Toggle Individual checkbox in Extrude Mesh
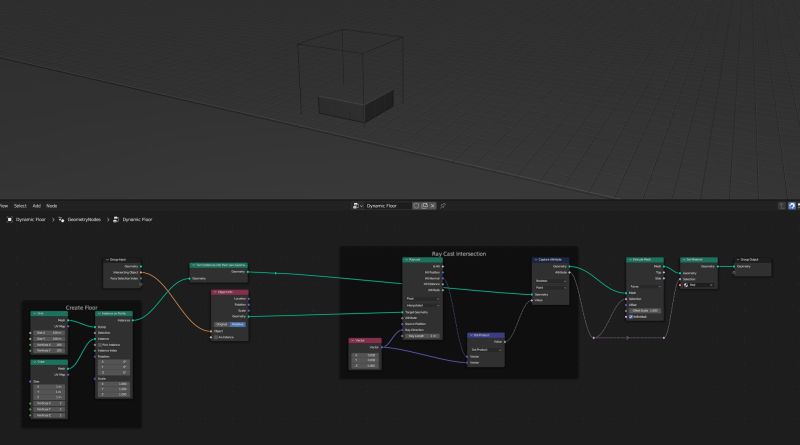800x445 pixels. 631,317
